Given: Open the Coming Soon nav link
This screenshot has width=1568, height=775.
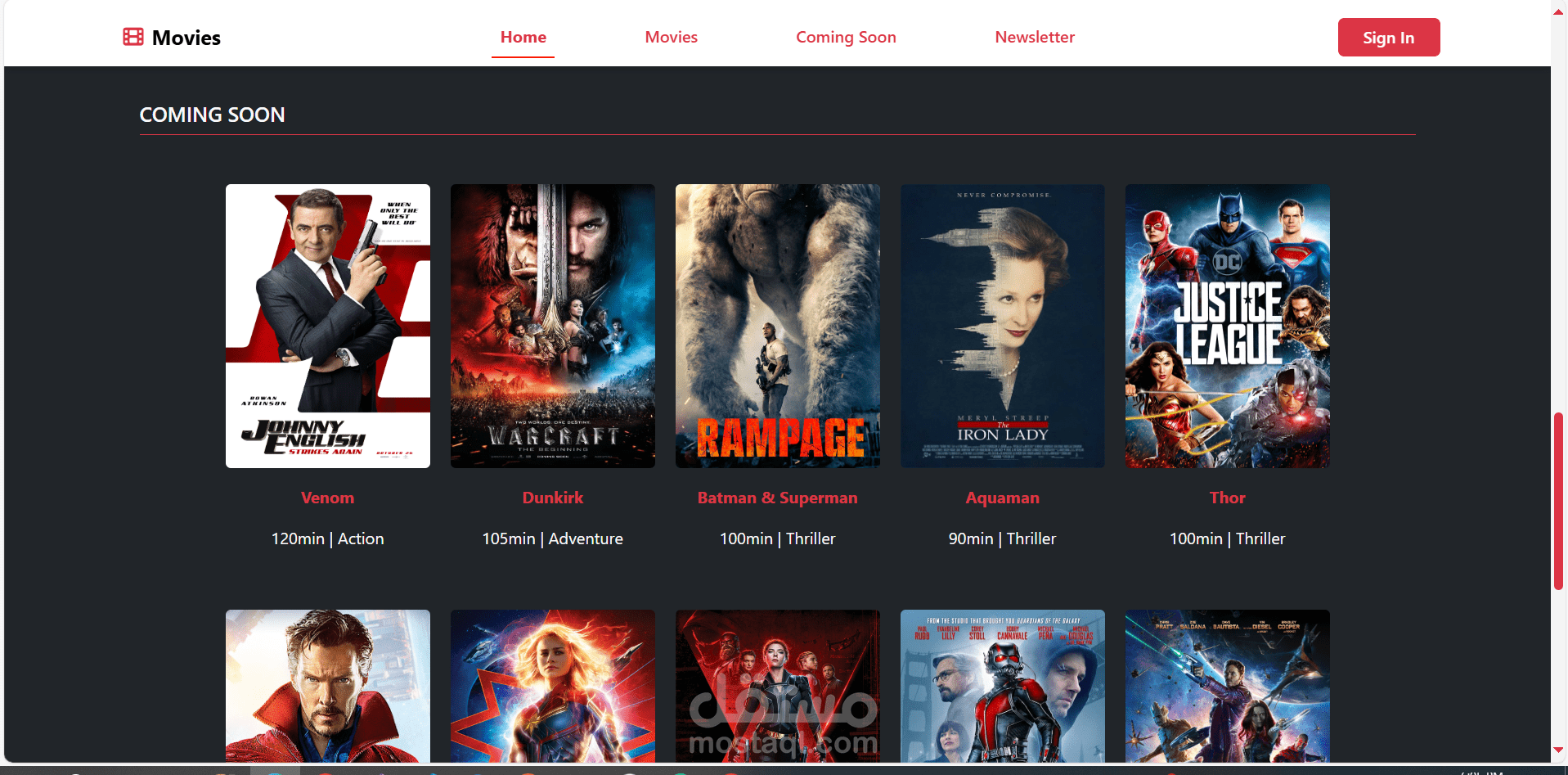Looking at the screenshot, I should point(847,37).
